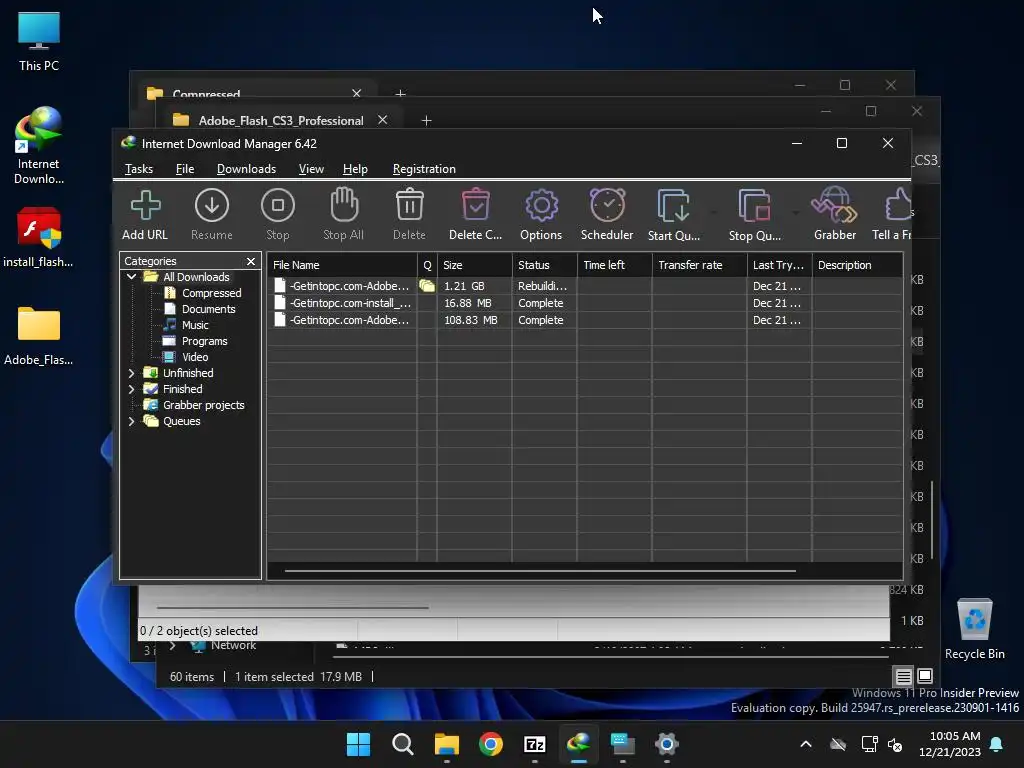The image size is (1024, 768).
Task: Click the Resume download icon
Action: [x=212, y=214]
